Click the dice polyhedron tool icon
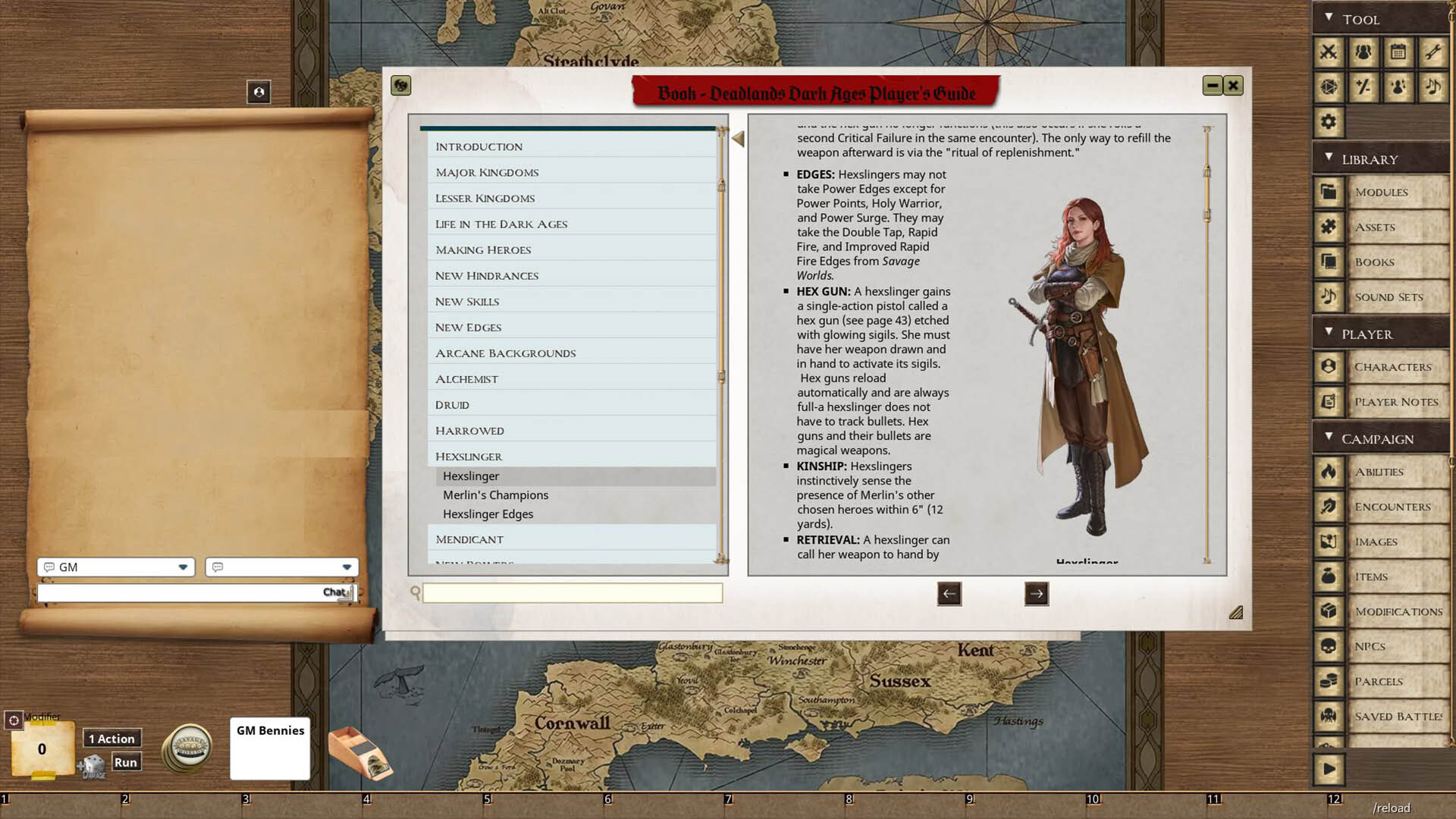 (x=1328, y=87)
